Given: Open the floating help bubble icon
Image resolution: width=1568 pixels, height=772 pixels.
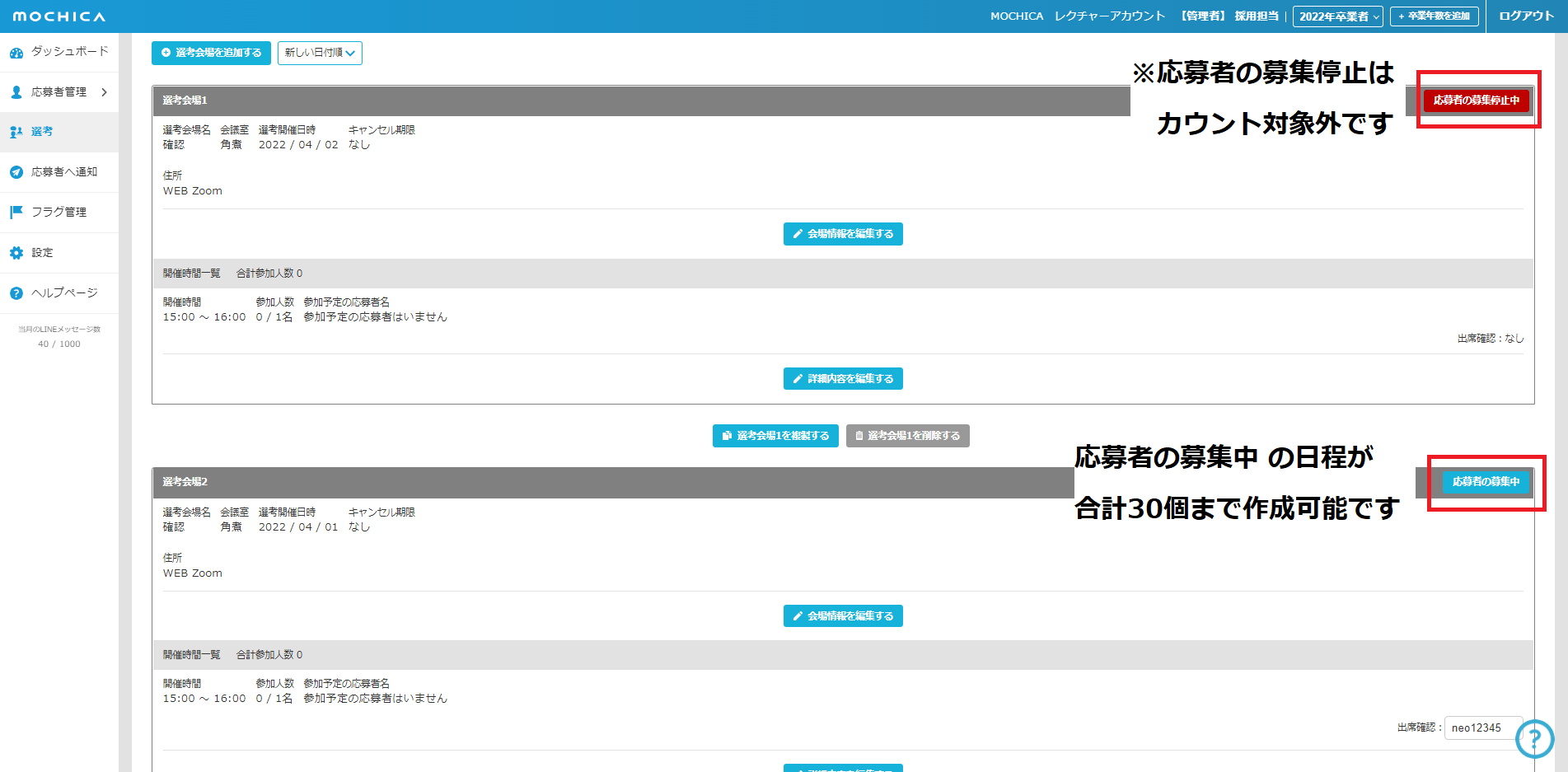Looking at the screenshot, I should tap(1534, 739).
